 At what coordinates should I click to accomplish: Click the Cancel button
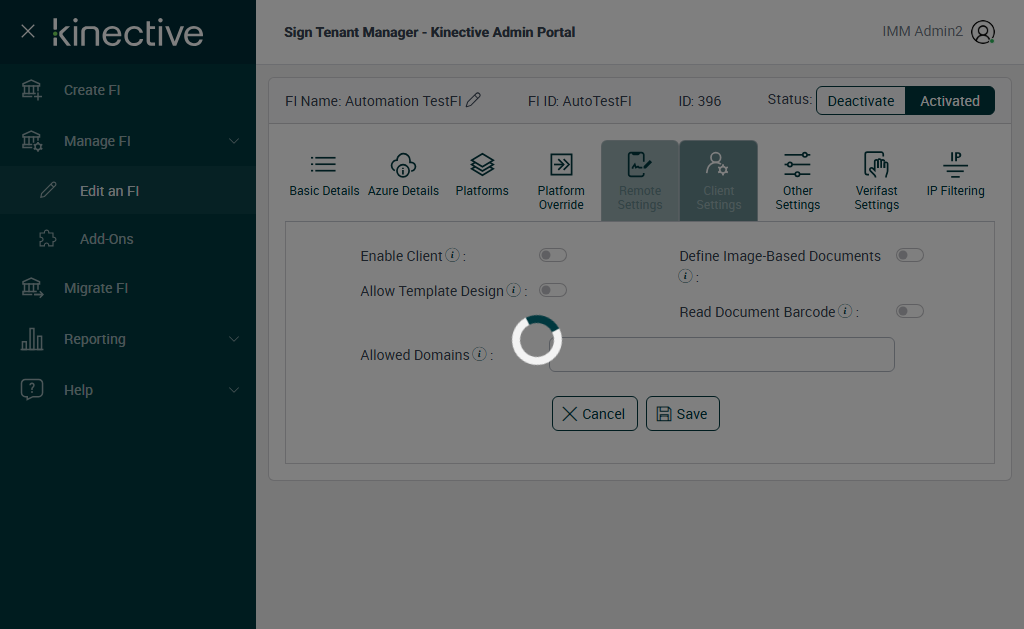click(x=594, y=413)
